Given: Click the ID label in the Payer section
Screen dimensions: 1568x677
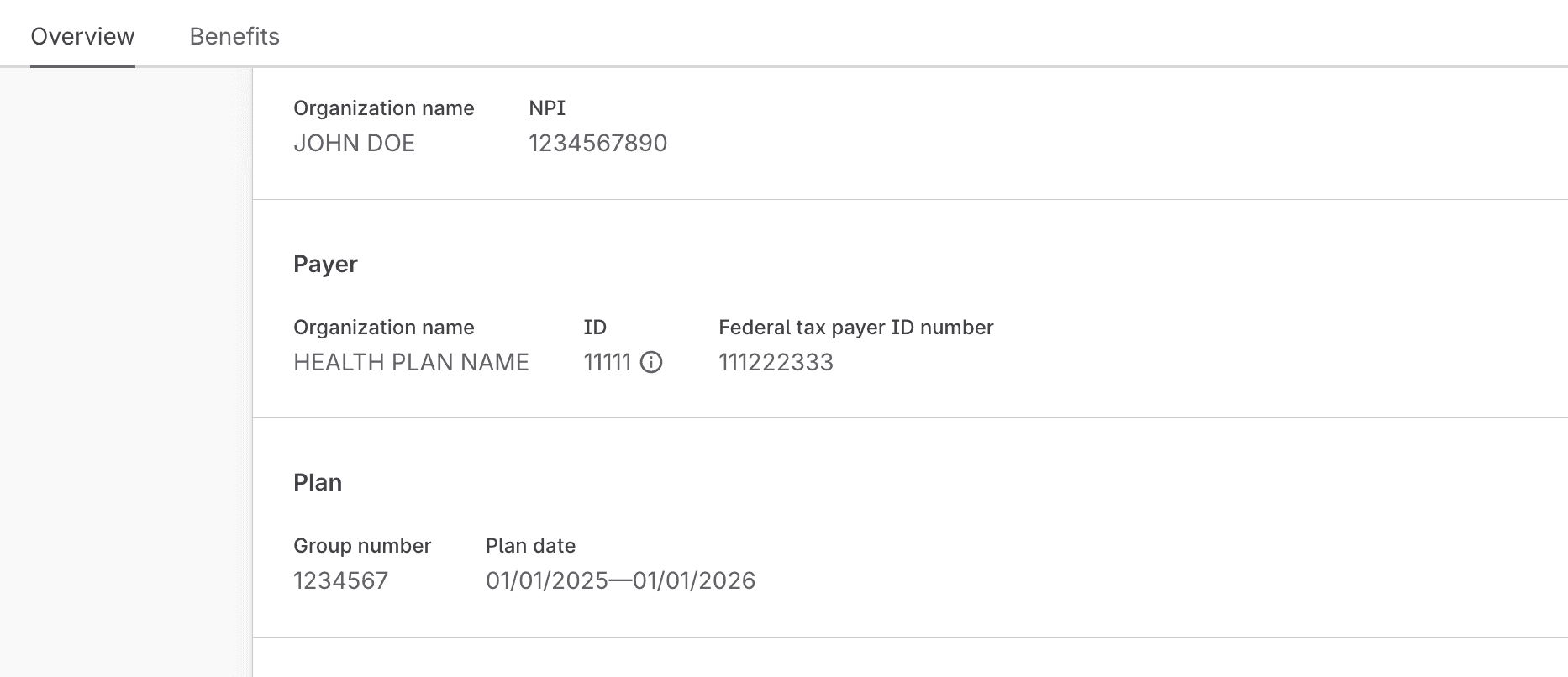Looking at the screenshot, I should coord(595,327).
